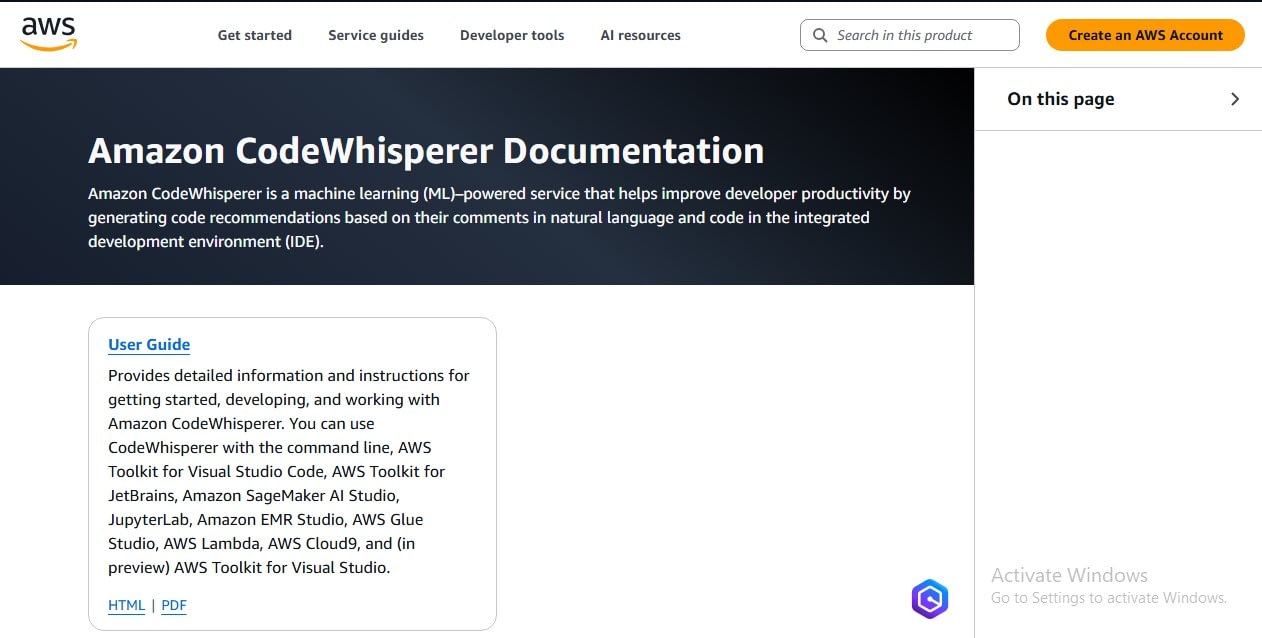Click the Amazon CodeWhisperer Documentation title
Image resolution: width=1262 pixels, height=638 pixels.
pos(426,151)
